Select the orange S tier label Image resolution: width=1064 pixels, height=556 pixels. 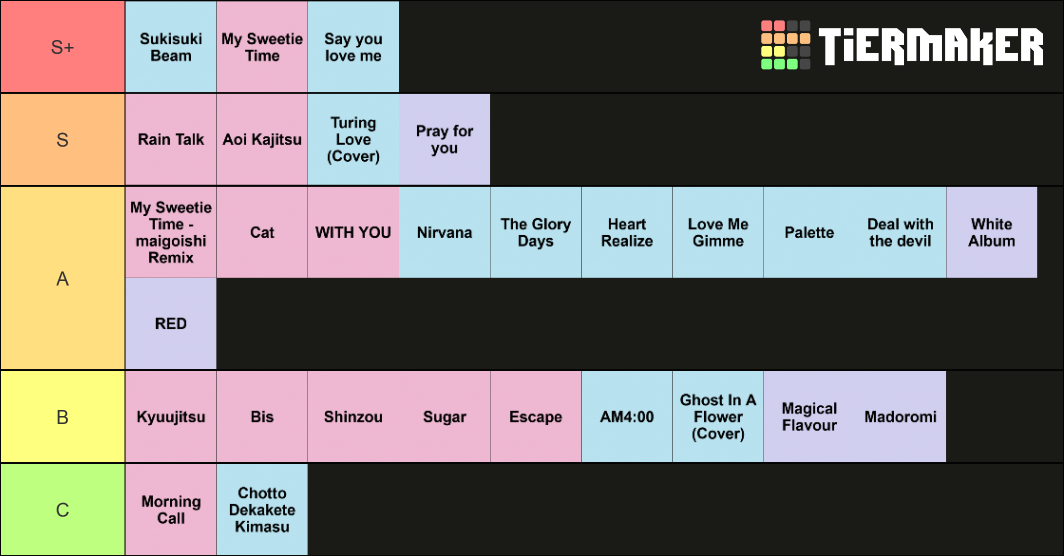62,140
